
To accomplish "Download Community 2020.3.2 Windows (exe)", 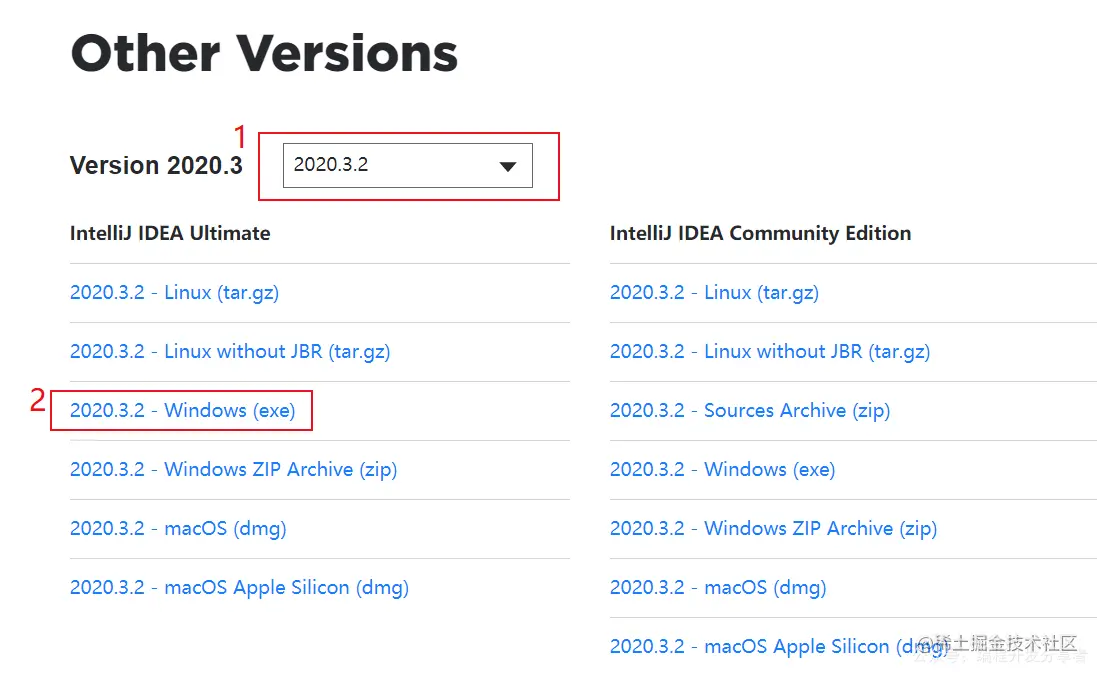I will click(723, 469).
